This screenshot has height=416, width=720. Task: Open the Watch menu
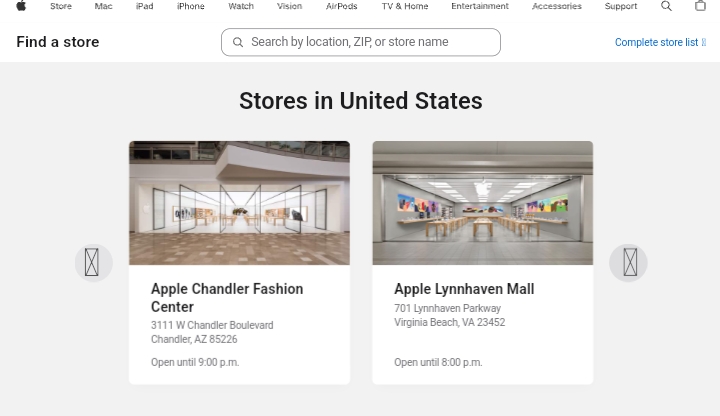241,6
